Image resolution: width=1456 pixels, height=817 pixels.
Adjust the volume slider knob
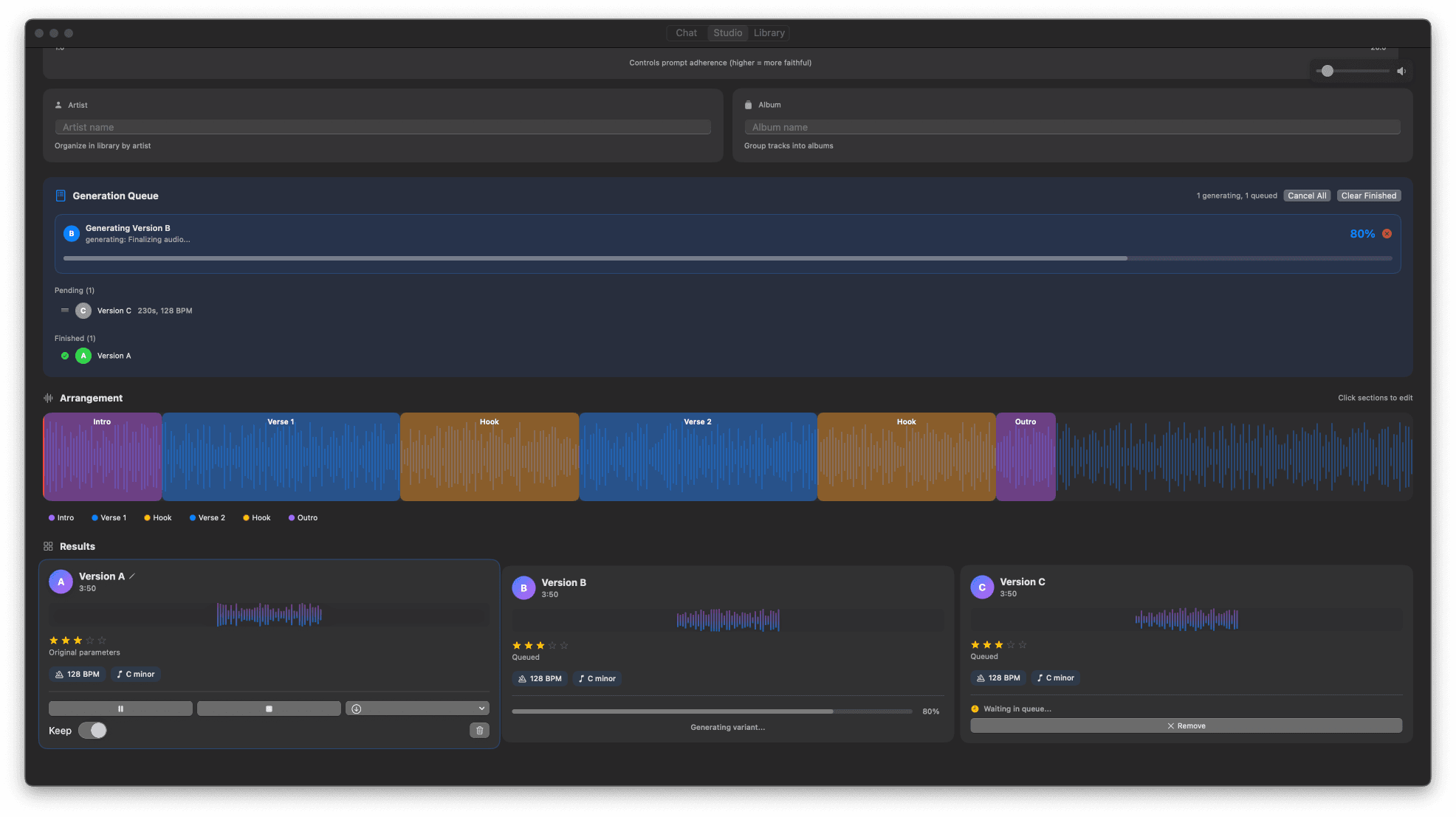point(1328,71)
